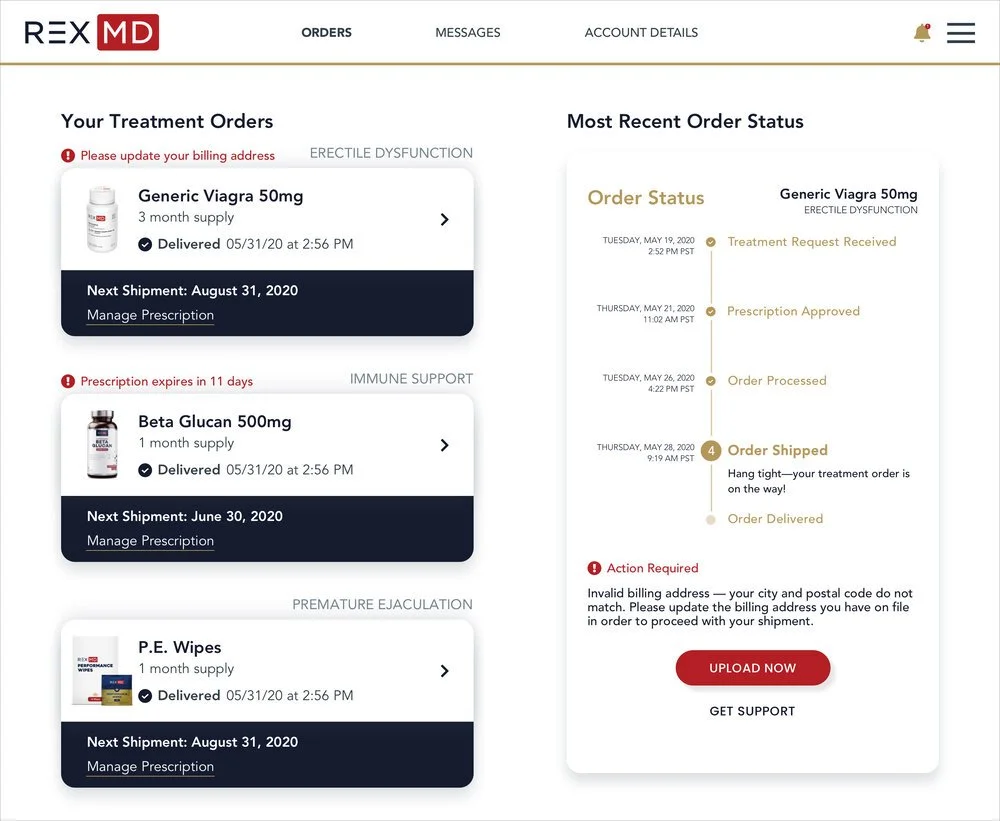Viewport: 1000px width, 821px height.
Task: Open the Account Details tab
Action: (641, 33)
